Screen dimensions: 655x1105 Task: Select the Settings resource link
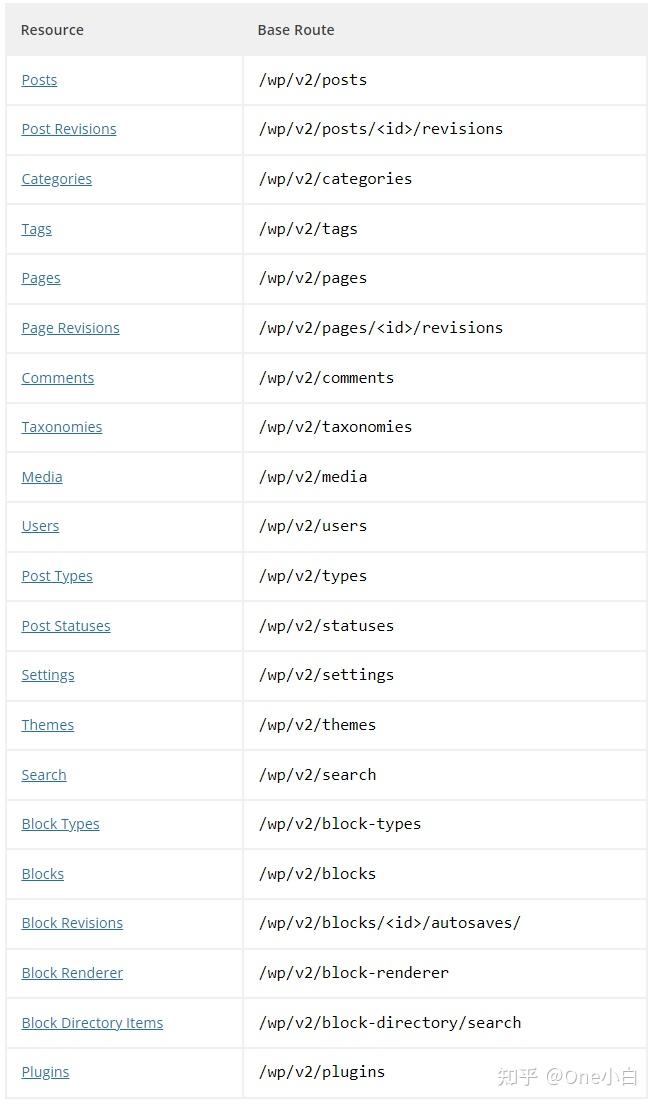click(x=48, y=676)
